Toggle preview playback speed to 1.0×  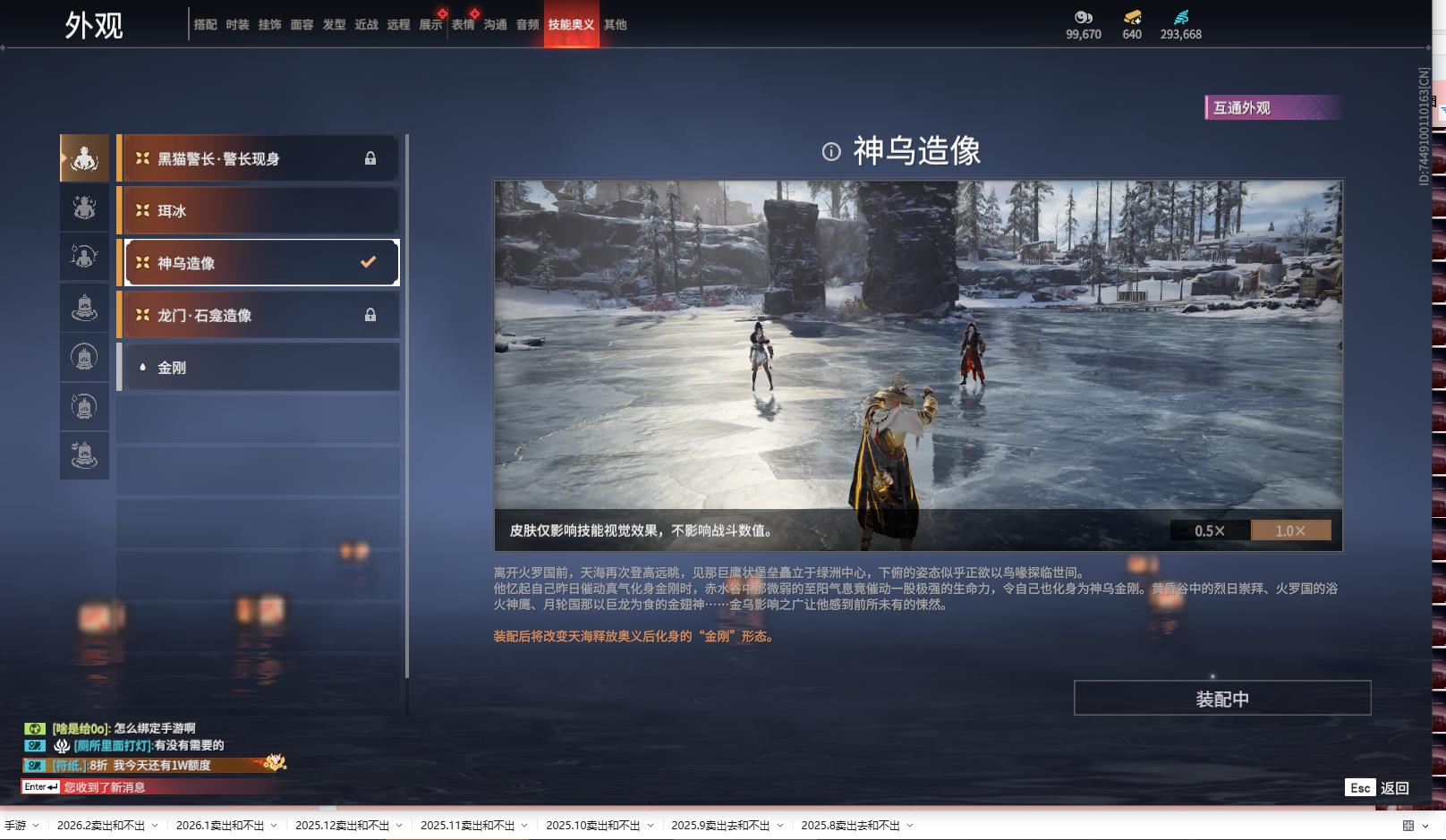pos(1290,530)
